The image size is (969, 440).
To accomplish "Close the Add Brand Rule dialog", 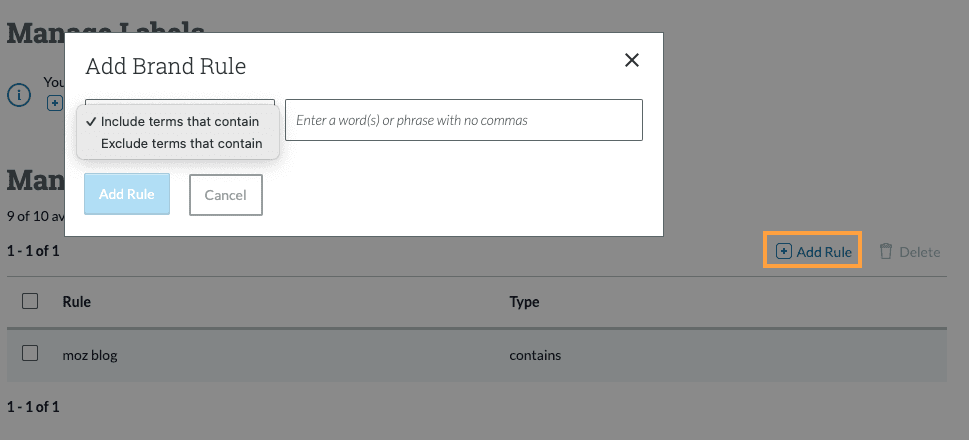I will [x=632, y=60].
